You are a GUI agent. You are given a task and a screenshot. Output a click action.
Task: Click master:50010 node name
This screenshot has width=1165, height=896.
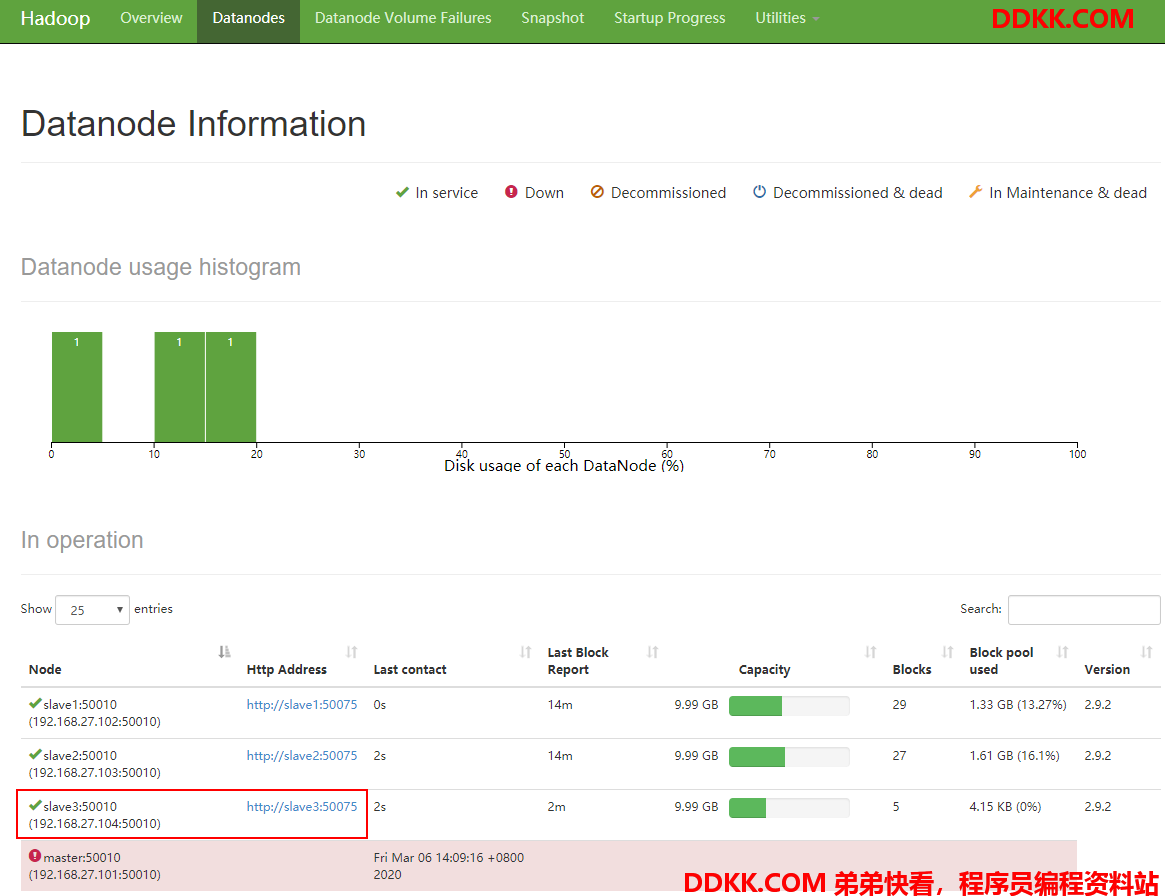click(82, 857)
